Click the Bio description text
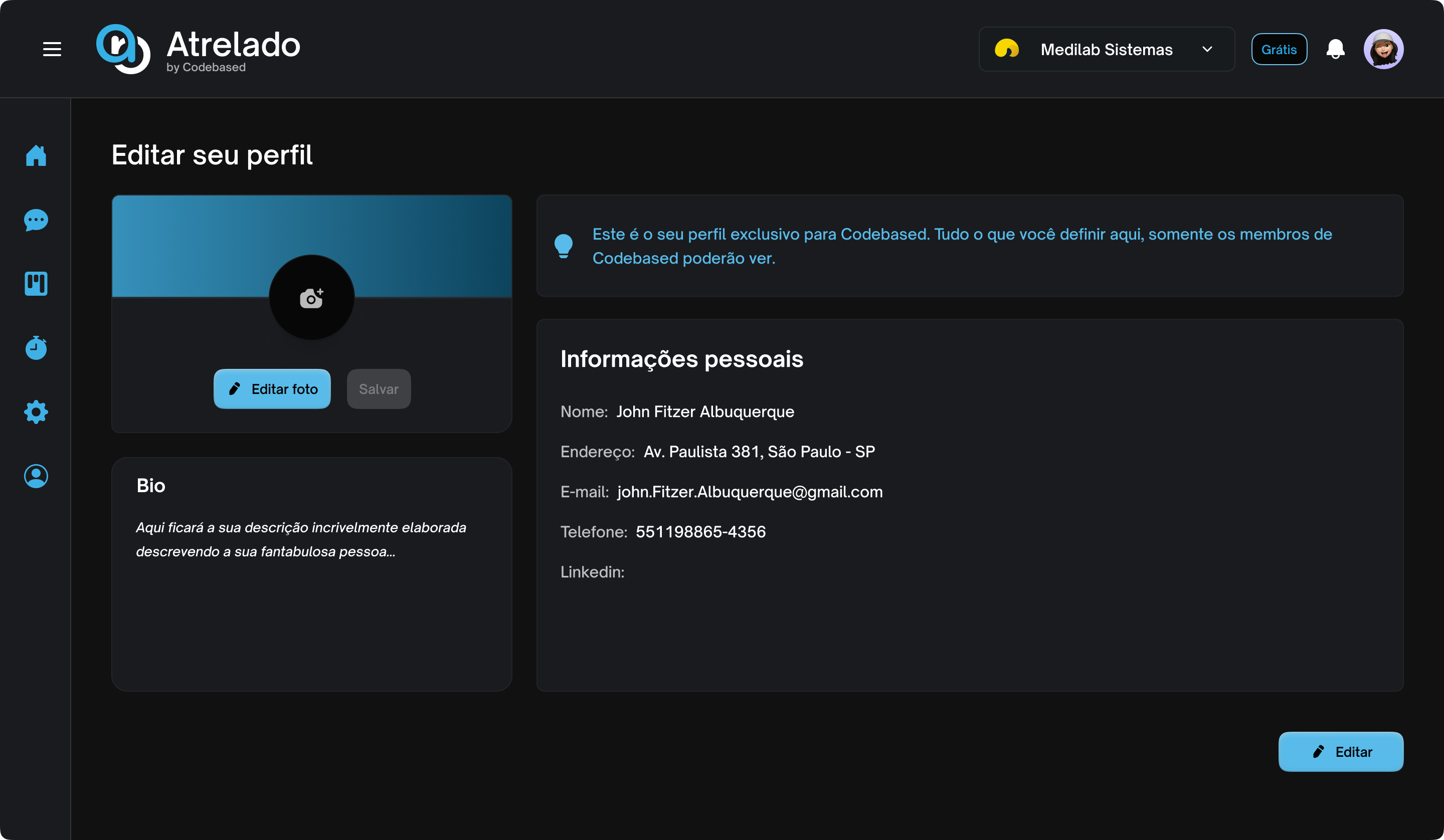Screen dimensions: 1444x840 tap(301, 539)
